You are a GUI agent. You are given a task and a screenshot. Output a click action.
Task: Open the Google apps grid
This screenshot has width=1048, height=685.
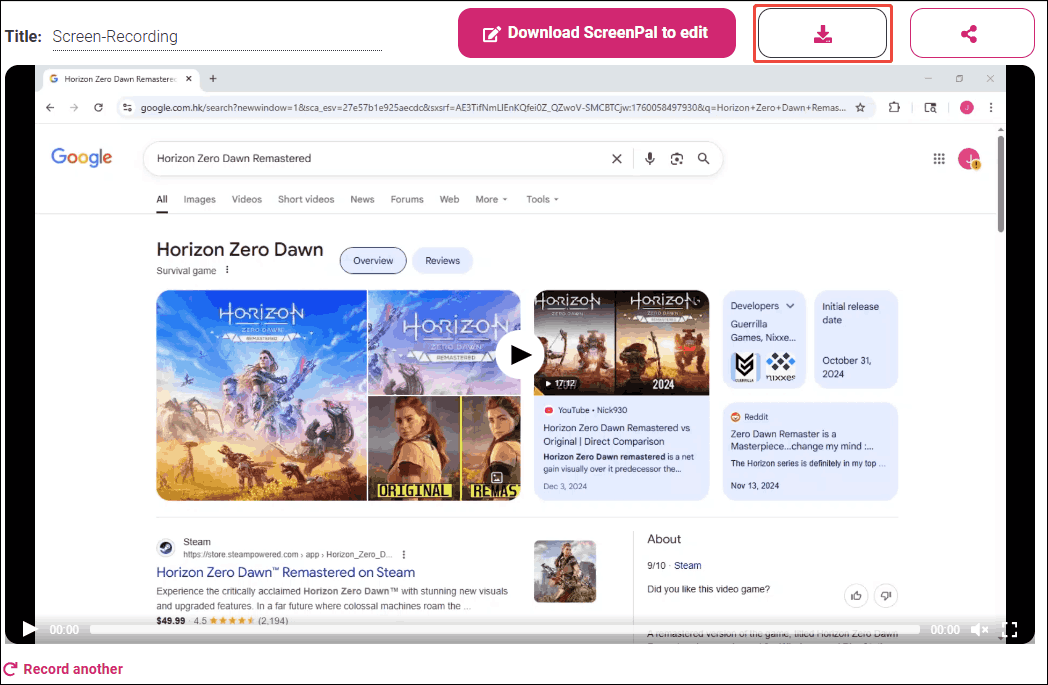coord(939,158)
